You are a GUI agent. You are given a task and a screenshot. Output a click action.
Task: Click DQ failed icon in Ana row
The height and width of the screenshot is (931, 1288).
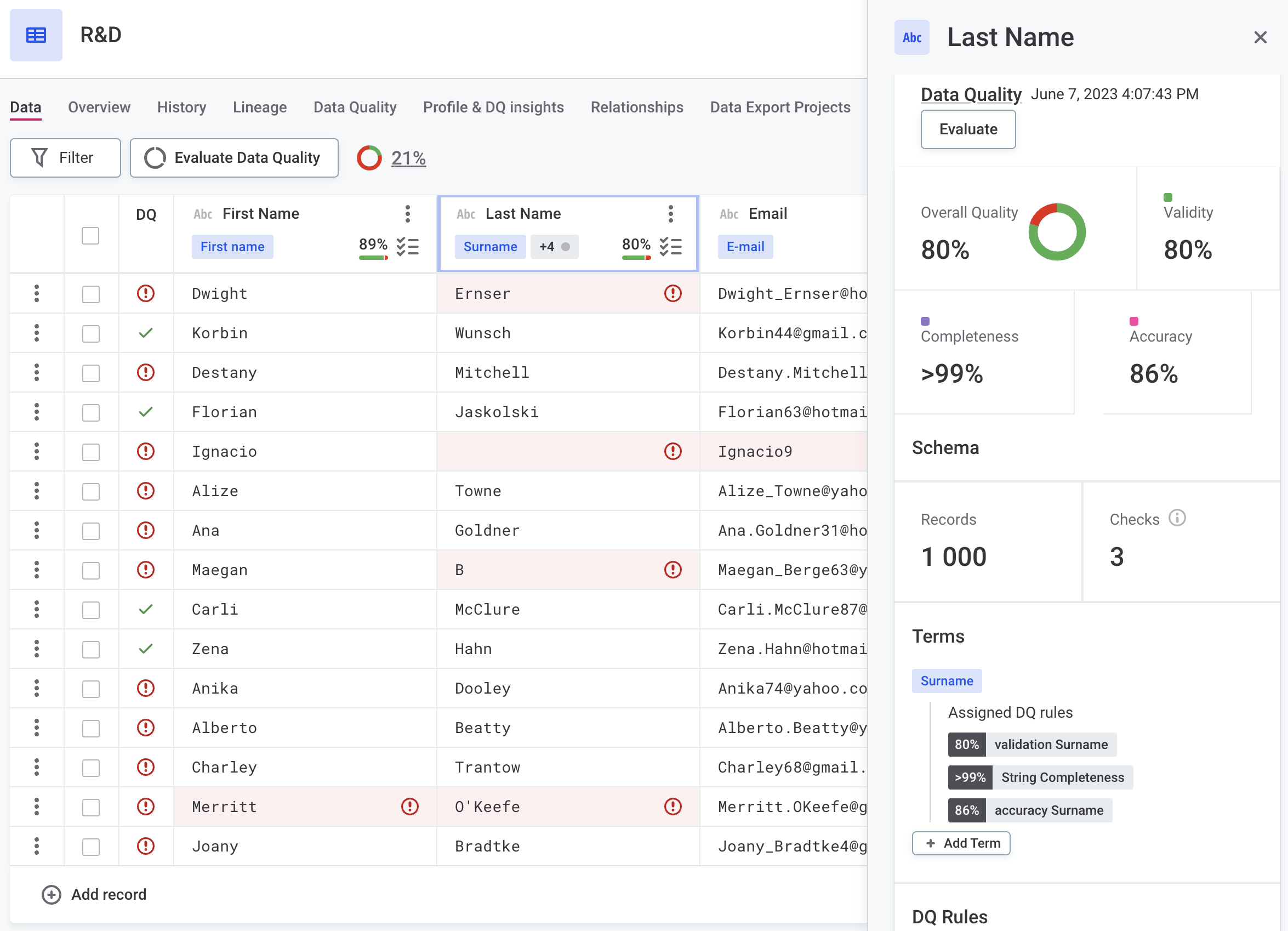coord(146,531)
